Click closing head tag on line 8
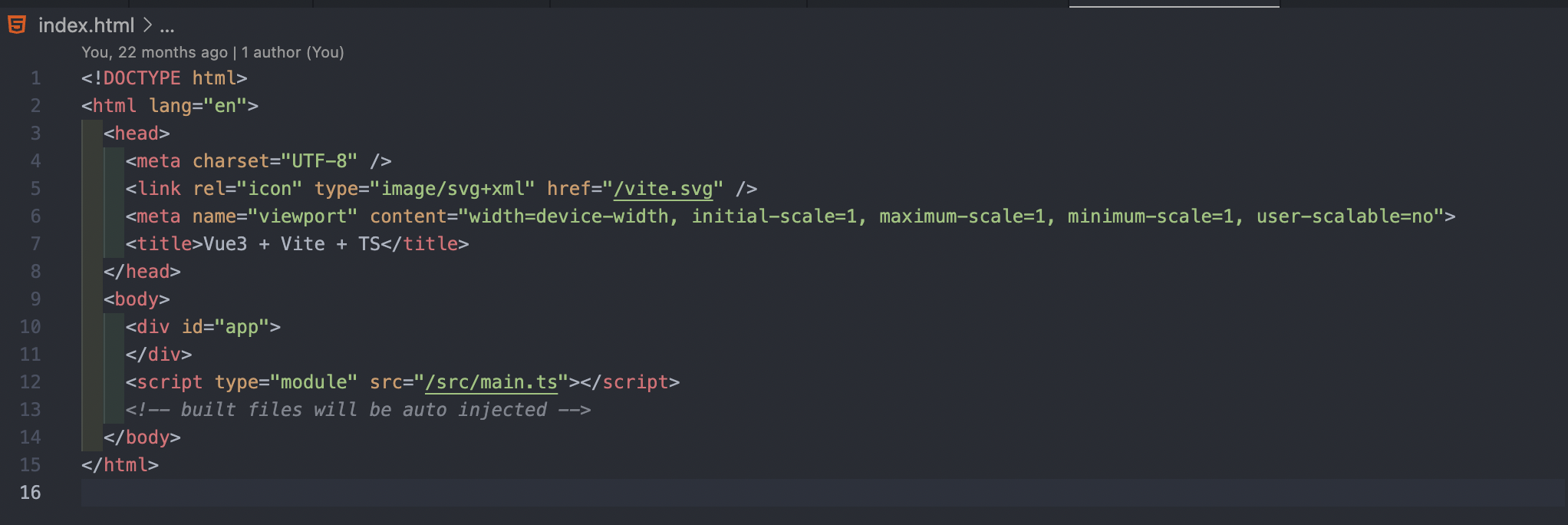The height and width of the screenshot is (525, 1568). pyautogui.click(x=142, y=272)
